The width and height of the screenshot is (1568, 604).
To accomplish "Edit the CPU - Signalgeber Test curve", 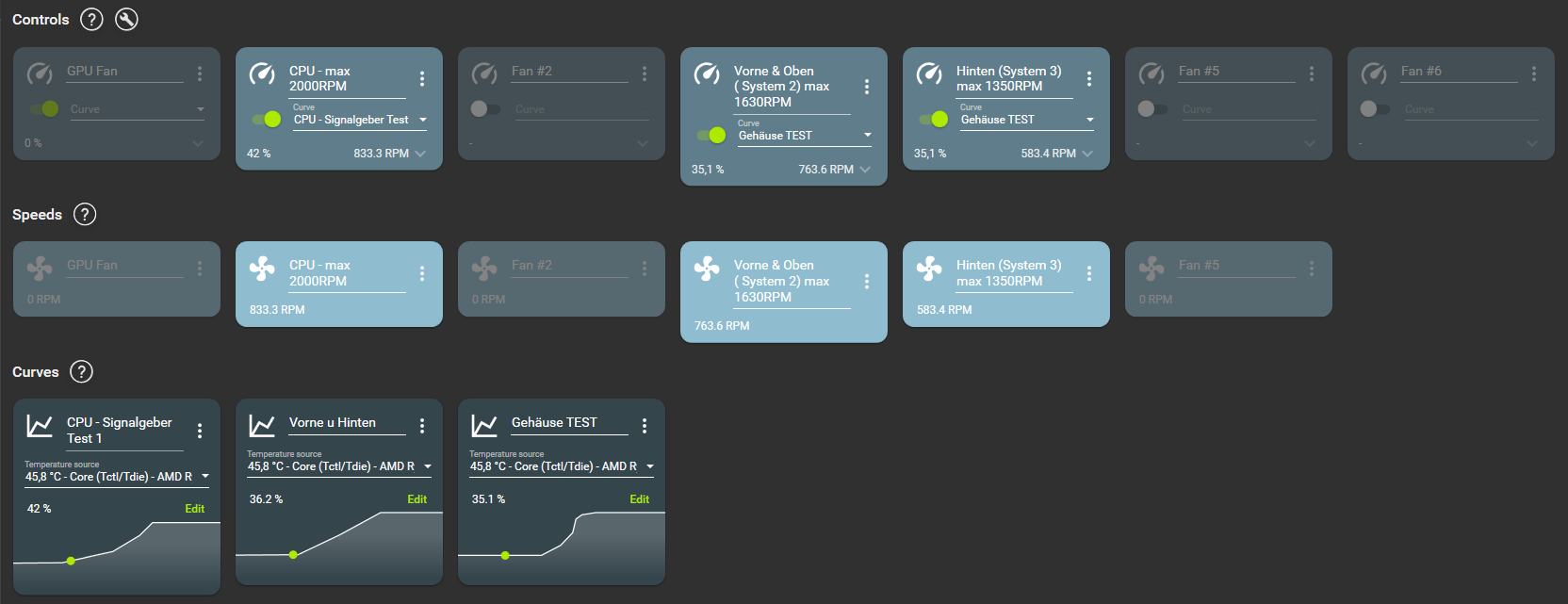I will [194, 509].
